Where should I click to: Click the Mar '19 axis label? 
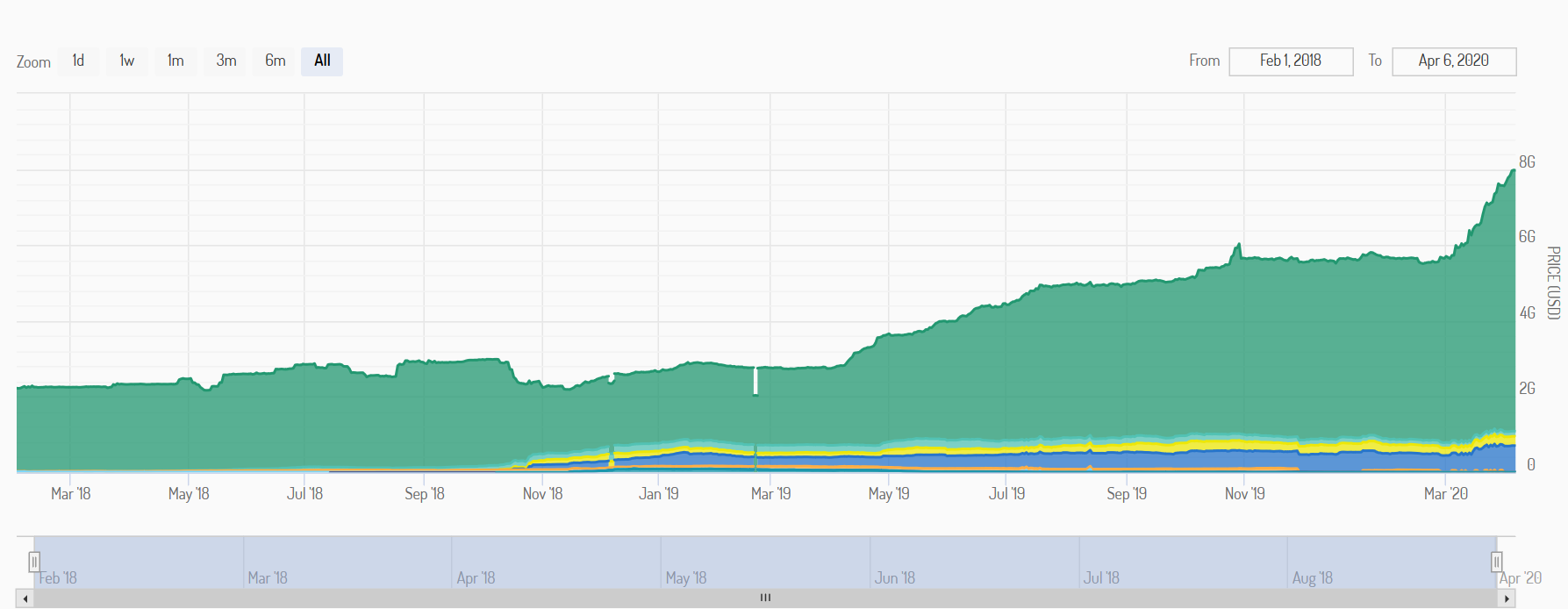(771, 494)
